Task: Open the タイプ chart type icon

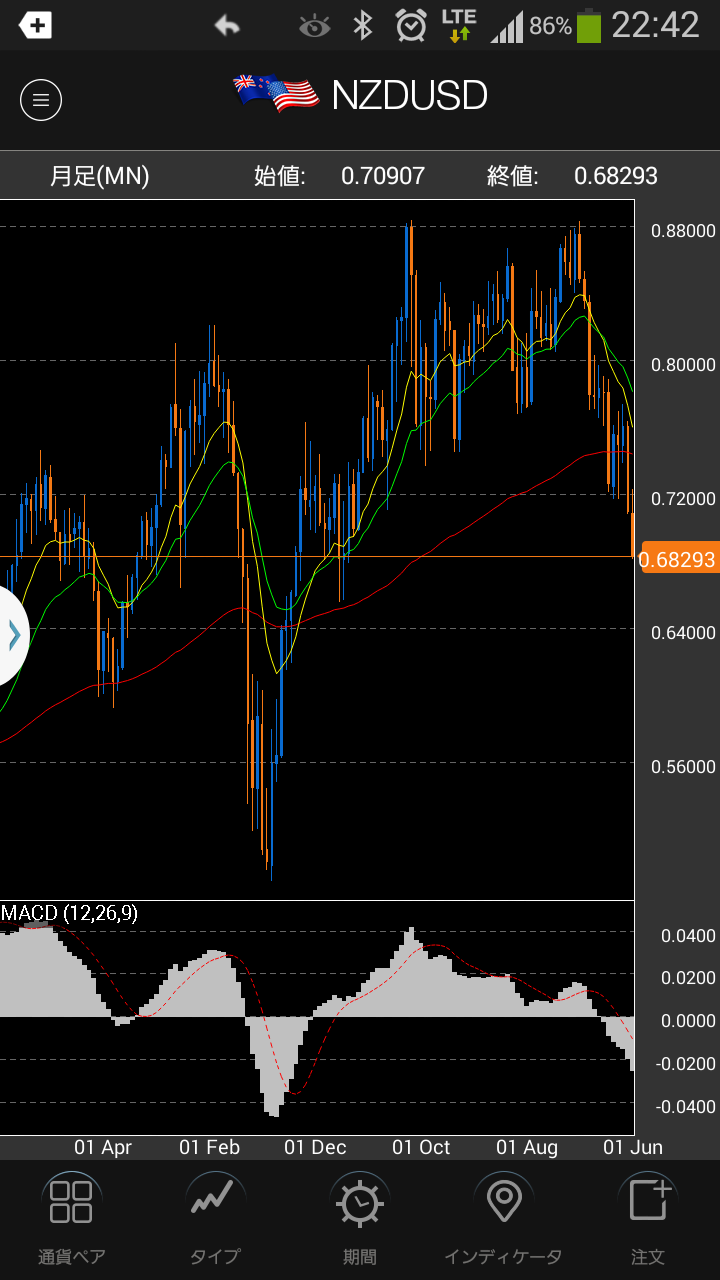Action: click(x=215, y=1197)
